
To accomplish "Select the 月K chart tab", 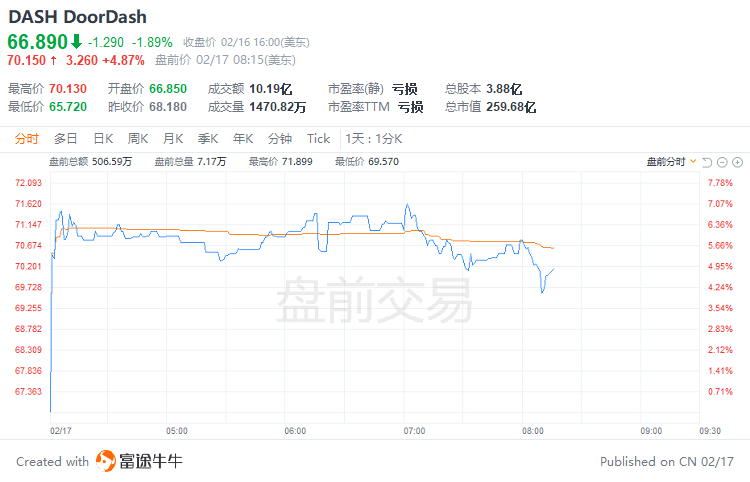I will 173,139.
